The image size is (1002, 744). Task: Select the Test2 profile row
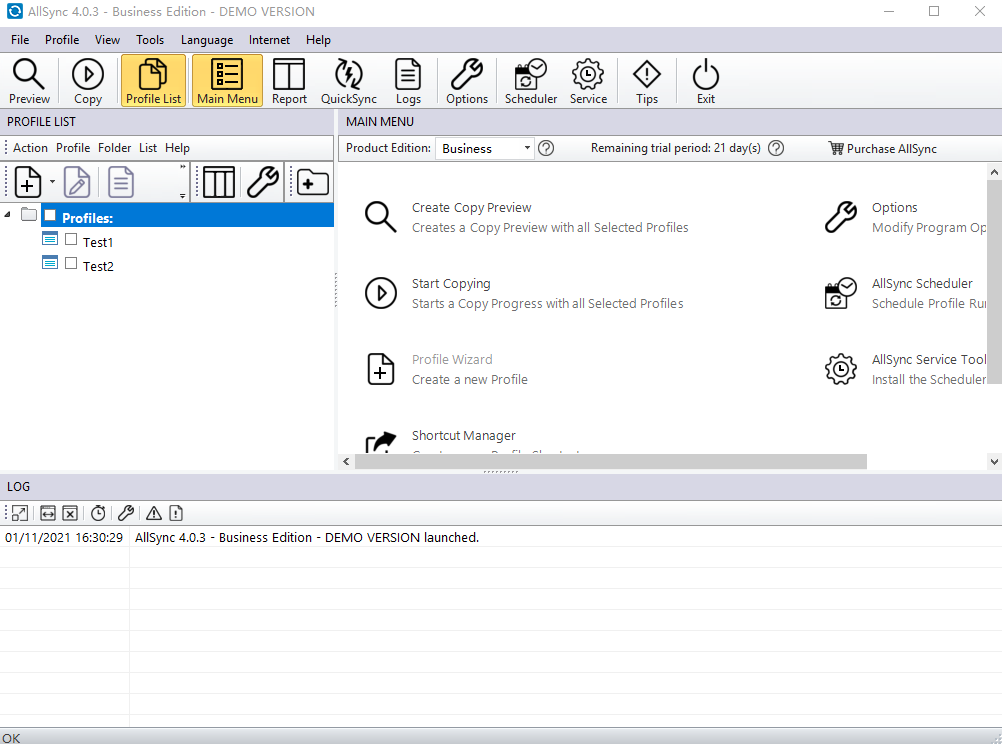pos(98,267)
